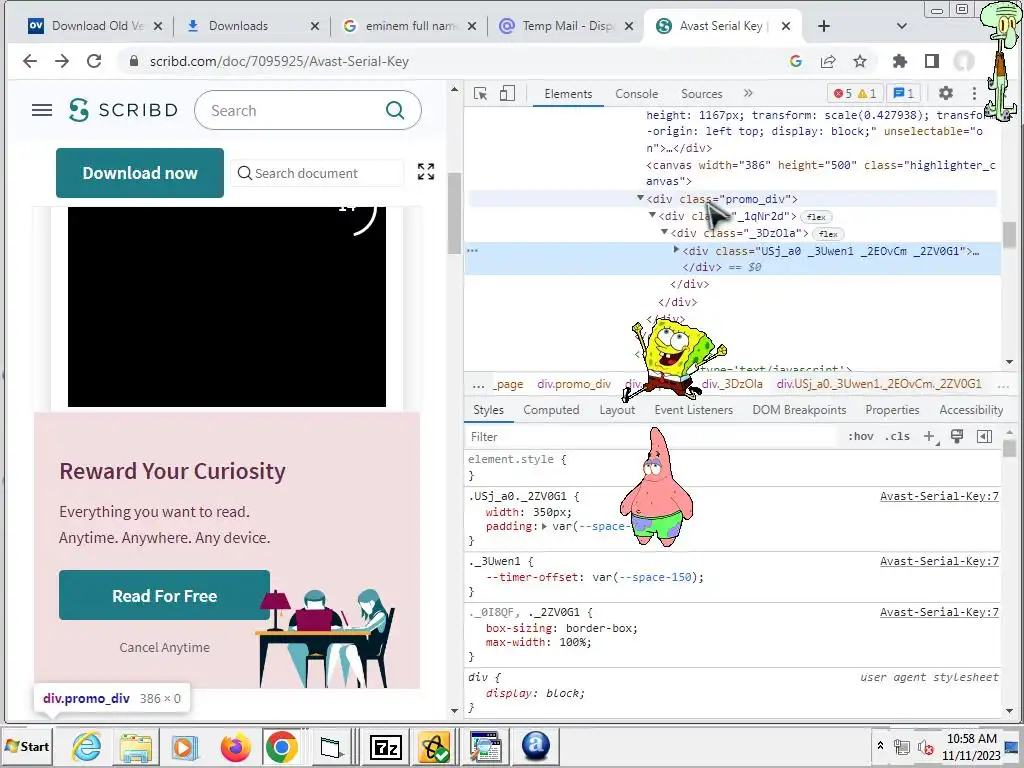Open 7-Zip from the taskbar
1024x768 pixels.
pyautogui.click(x=385, y=747)
